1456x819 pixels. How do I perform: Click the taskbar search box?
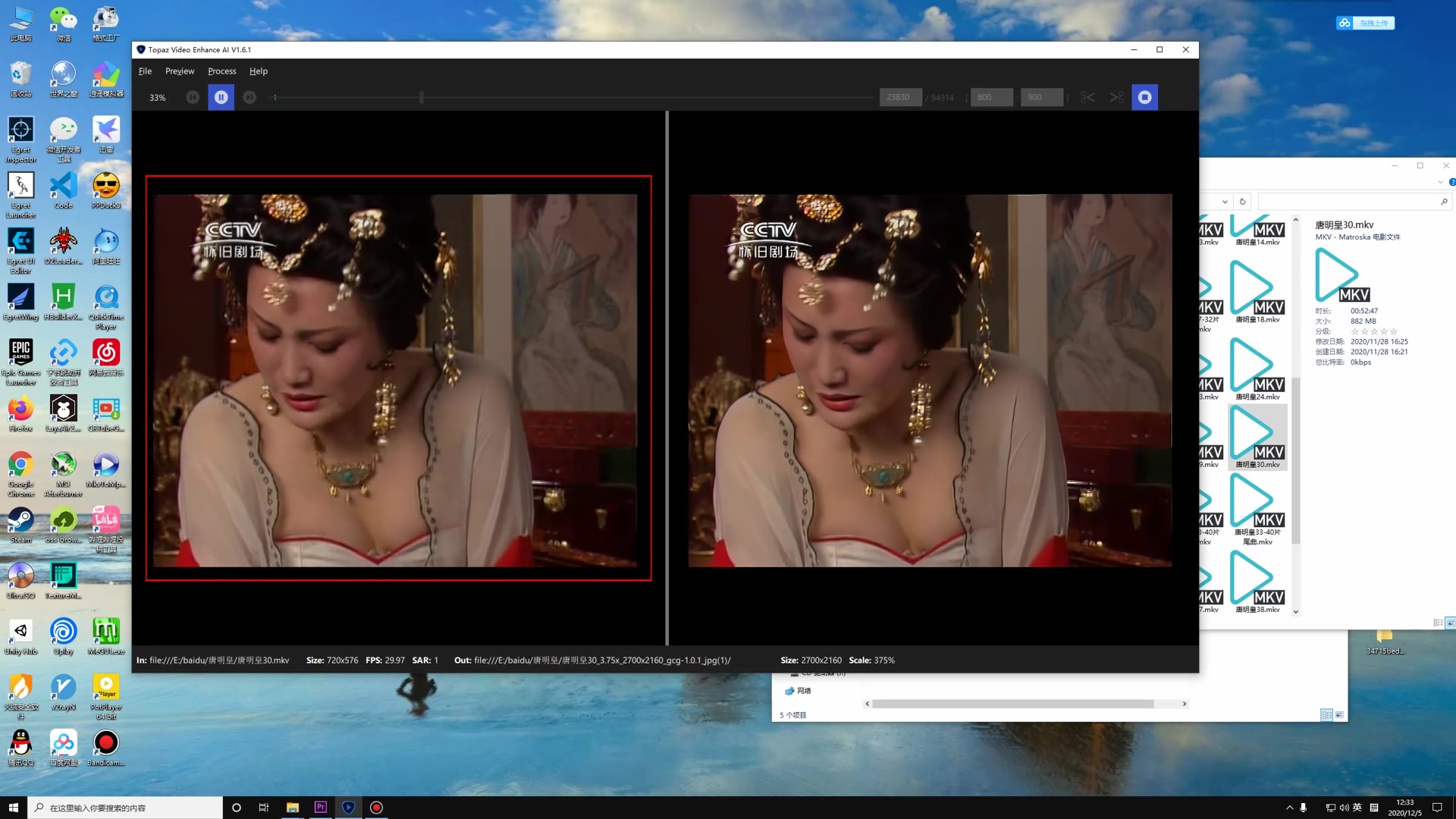click(125, 808)
